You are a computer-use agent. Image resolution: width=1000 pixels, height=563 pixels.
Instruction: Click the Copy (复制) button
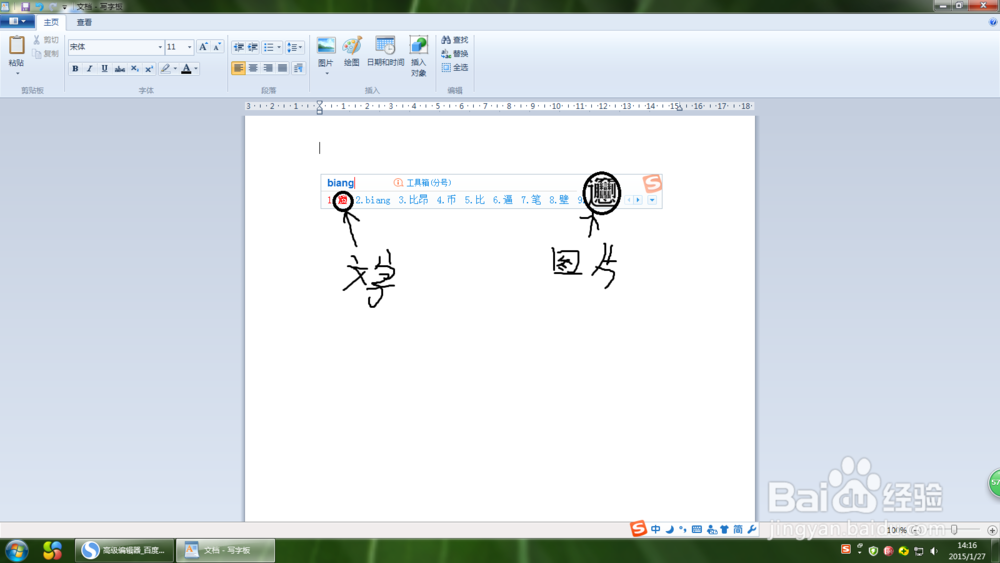pyautogui.click(x=46, y=54)
